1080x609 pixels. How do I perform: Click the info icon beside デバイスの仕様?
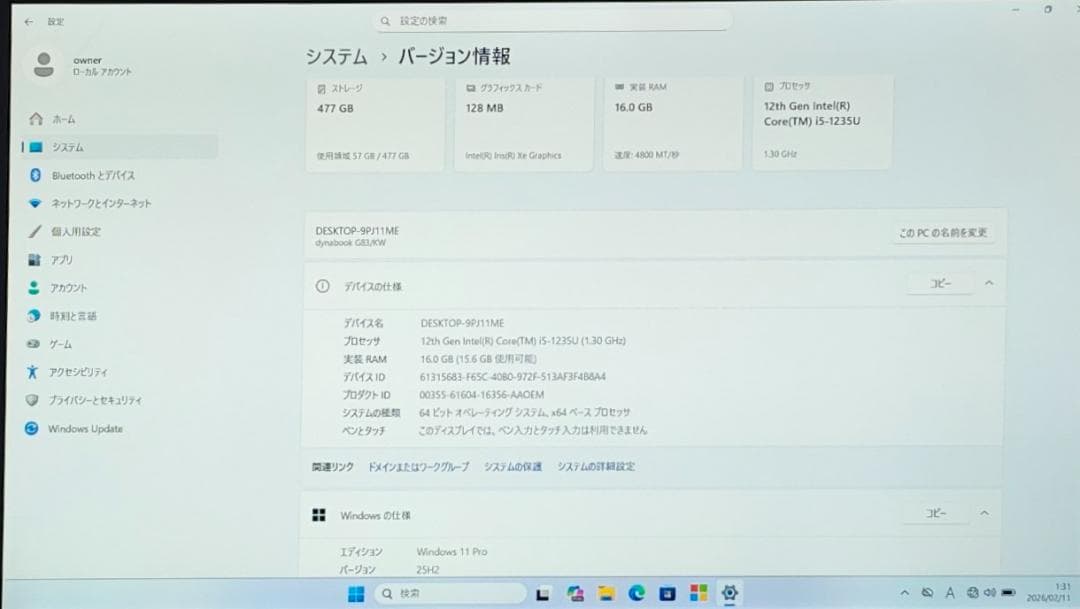coord(320,284)
